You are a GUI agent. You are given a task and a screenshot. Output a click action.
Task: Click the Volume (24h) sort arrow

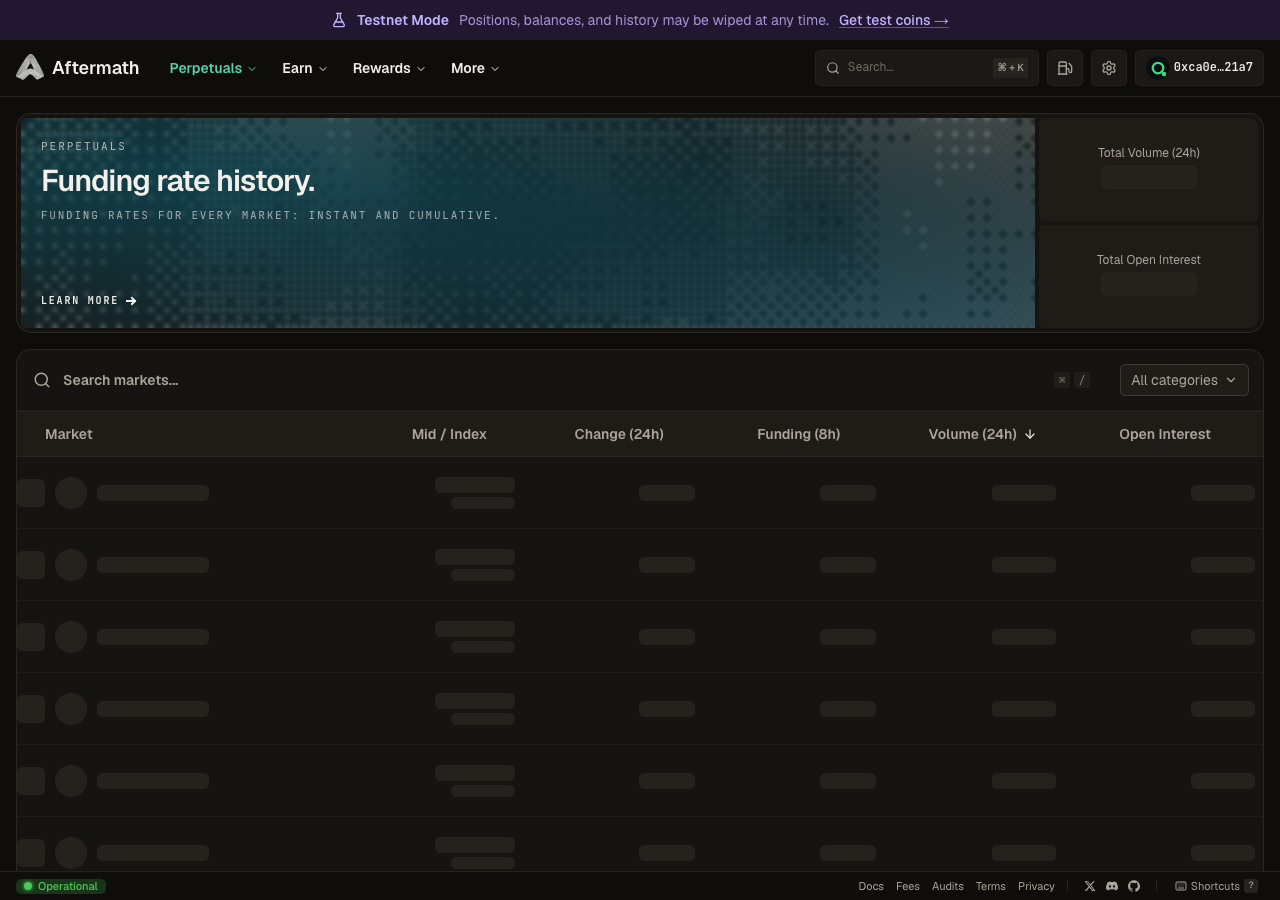pyautogui.click(x=1030, y=434)
